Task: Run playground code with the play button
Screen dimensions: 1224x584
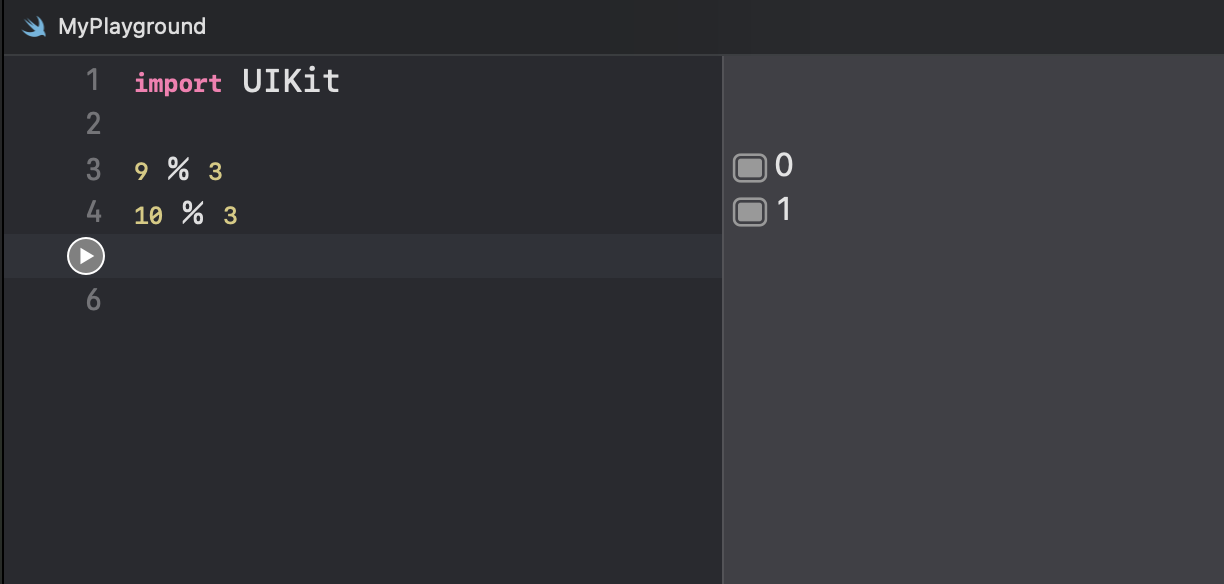Action: coord(86,257)
